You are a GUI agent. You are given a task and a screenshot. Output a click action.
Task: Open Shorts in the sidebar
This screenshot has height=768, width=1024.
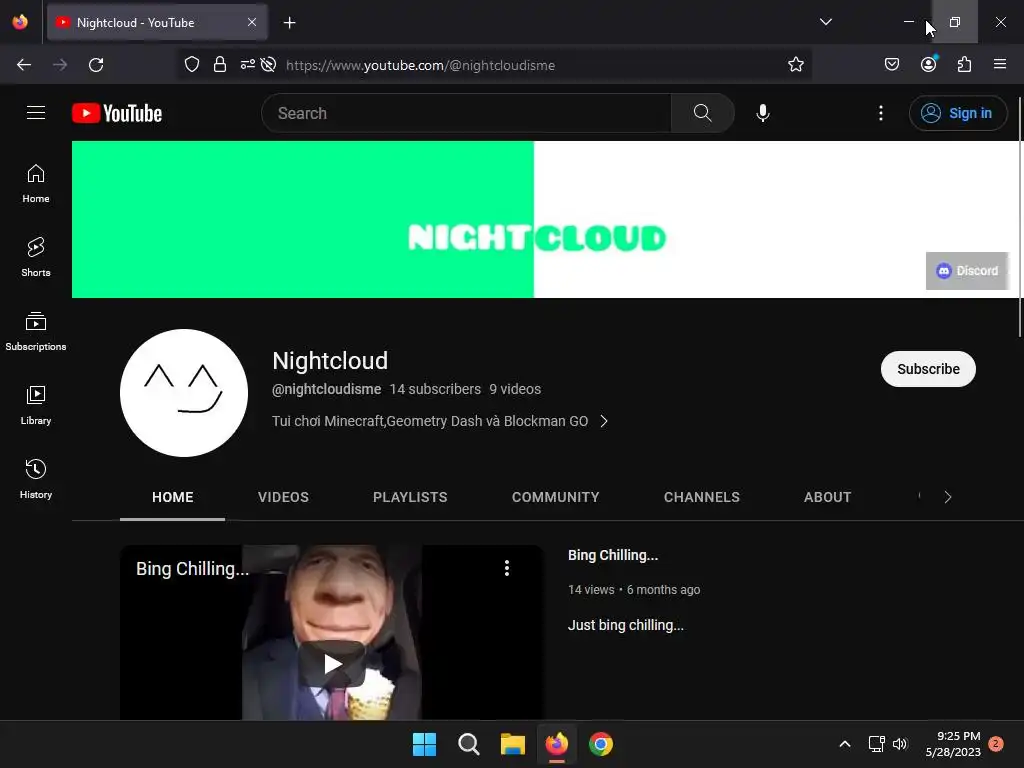[36, 257]
